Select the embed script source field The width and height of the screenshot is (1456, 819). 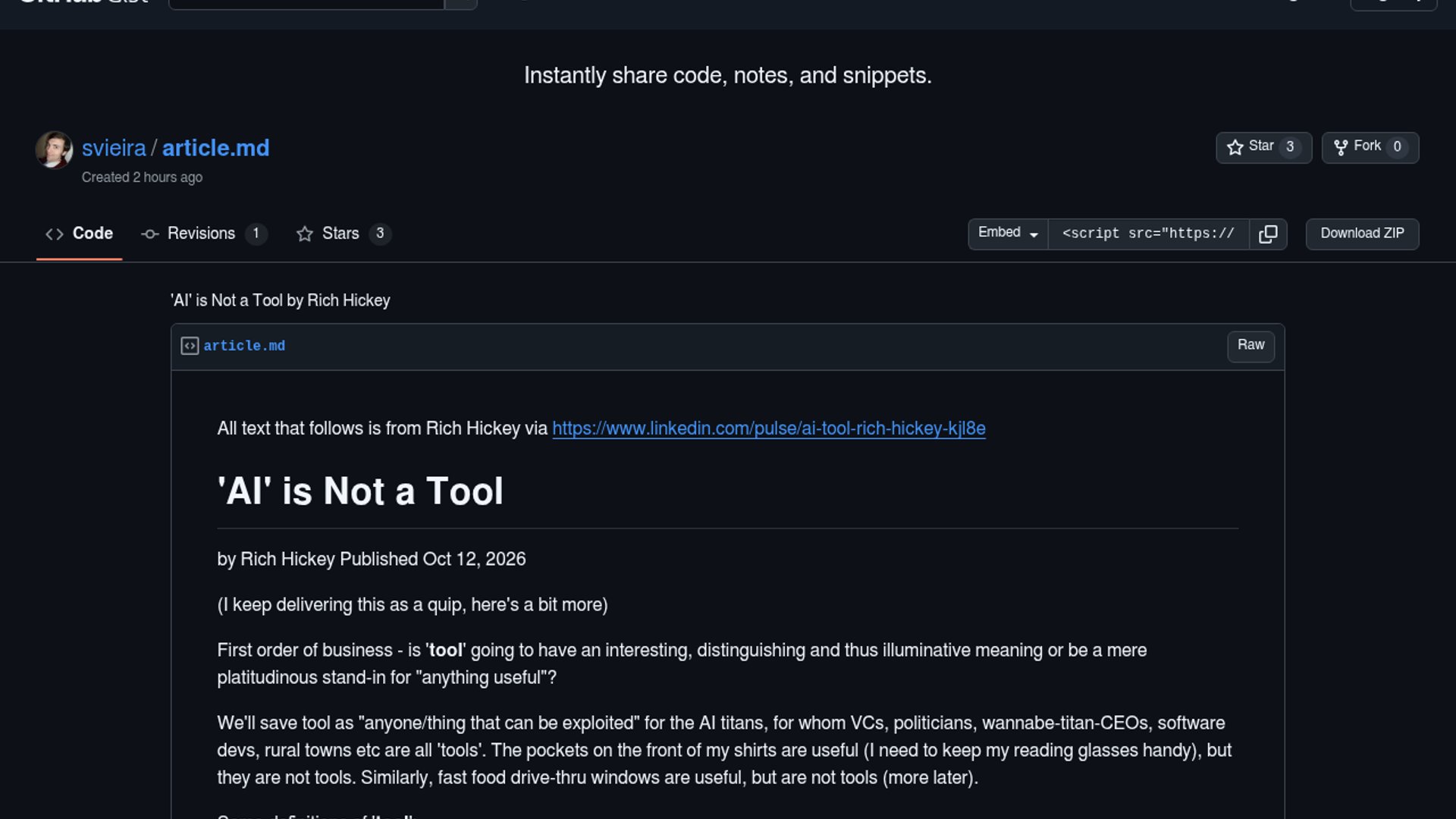tap(1148, 234)
